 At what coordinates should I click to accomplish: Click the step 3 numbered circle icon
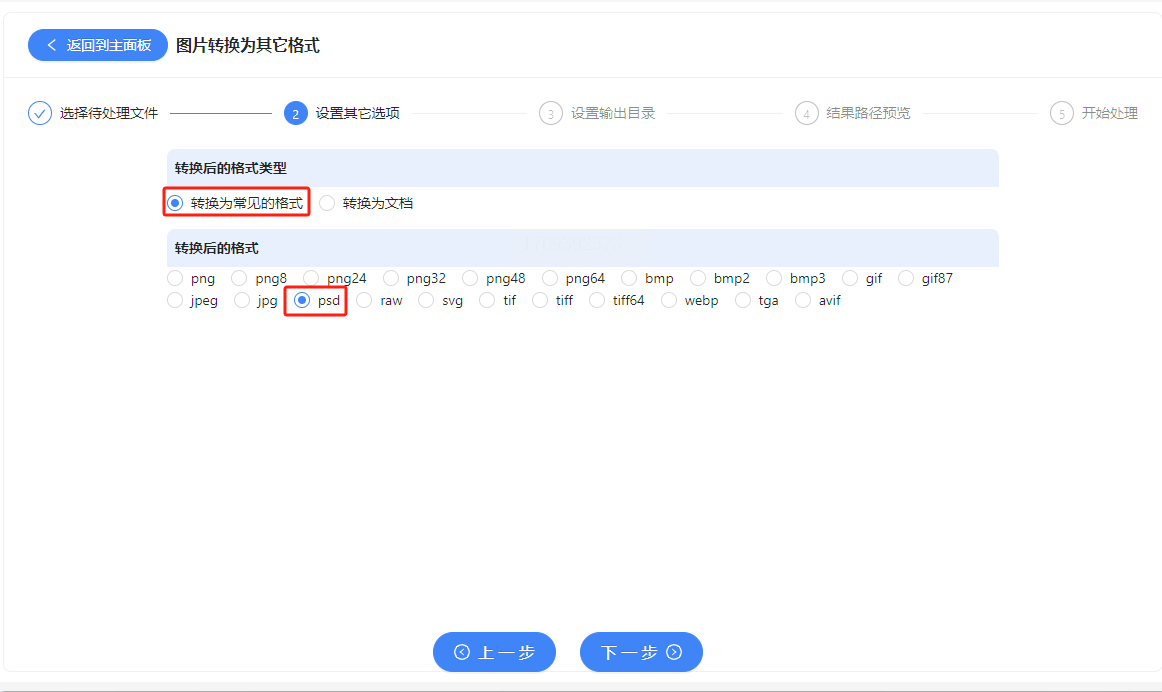551,113
